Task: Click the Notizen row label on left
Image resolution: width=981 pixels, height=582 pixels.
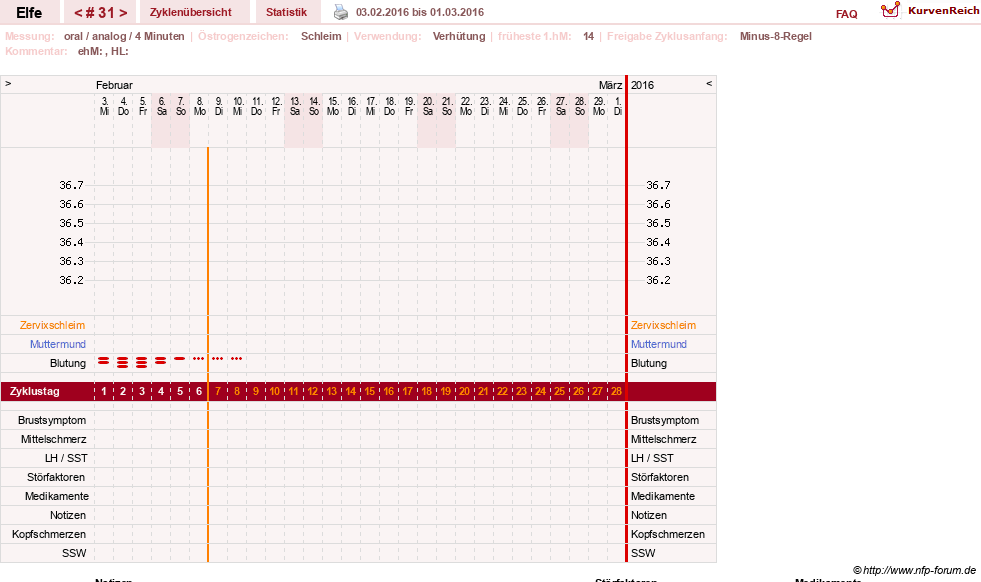Action: tap(68, 515)
